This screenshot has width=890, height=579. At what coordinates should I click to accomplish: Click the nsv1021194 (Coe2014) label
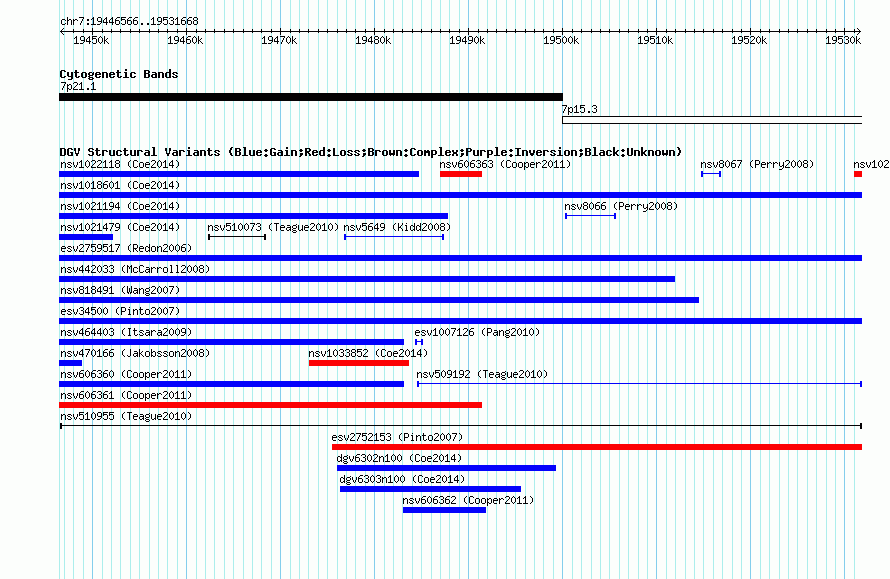tap(120, 207)
